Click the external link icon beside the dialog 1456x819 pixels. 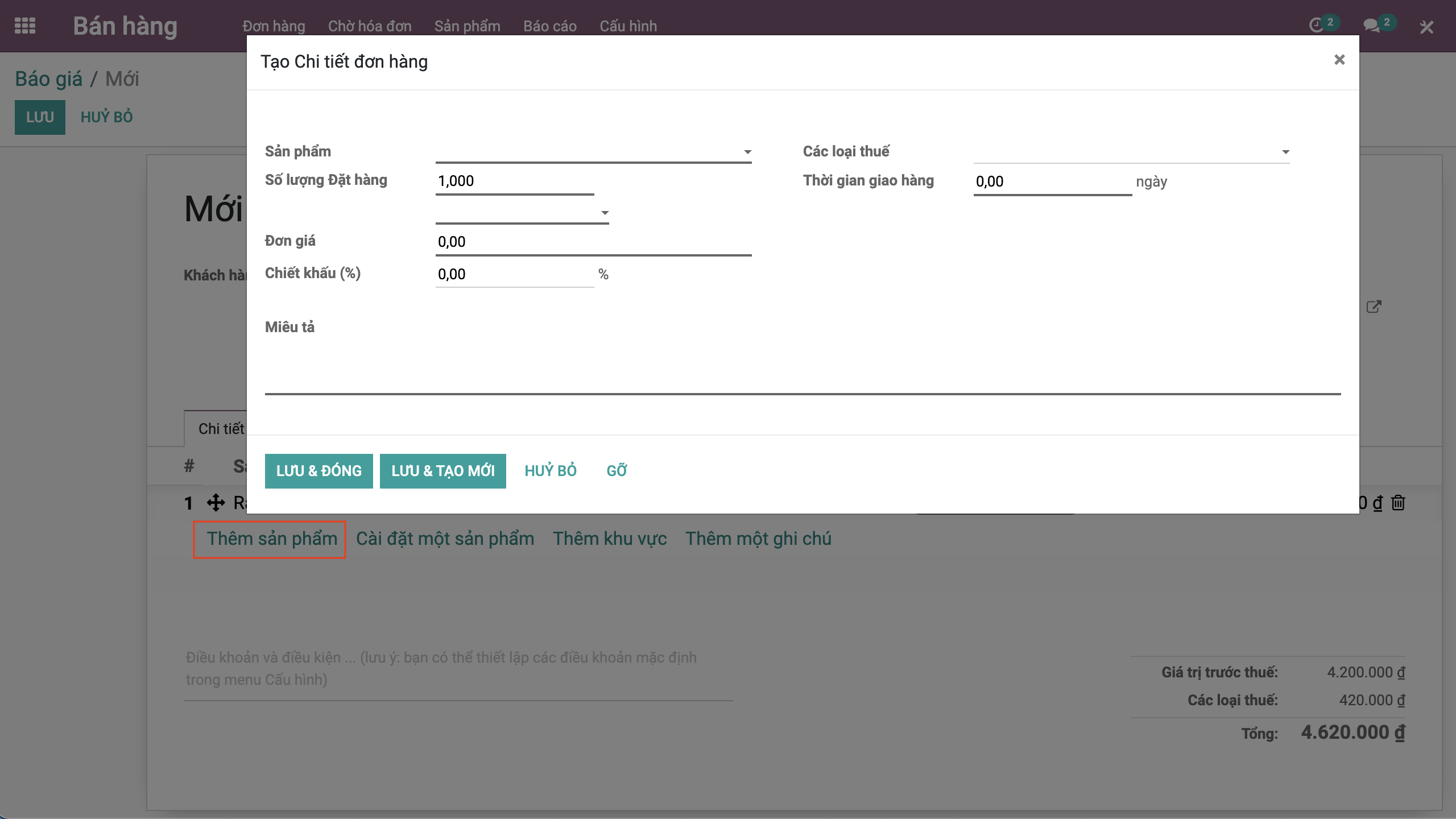tap(1374, 307)
